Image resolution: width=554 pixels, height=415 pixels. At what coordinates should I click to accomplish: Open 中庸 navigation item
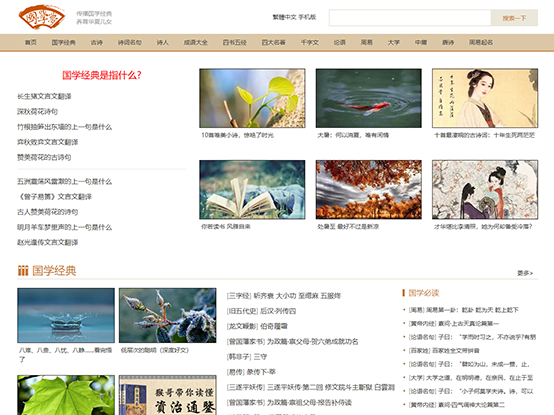[421, 42]
